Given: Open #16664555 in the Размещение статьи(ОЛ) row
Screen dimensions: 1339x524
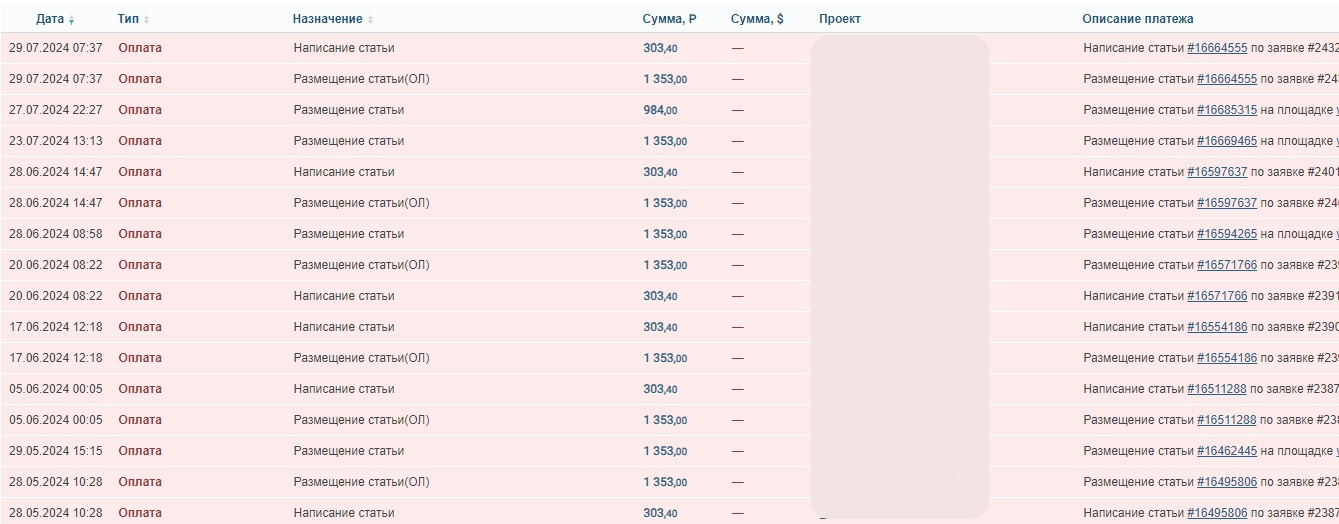Looking at the screenshot, I should click(x=1227, y=79).
